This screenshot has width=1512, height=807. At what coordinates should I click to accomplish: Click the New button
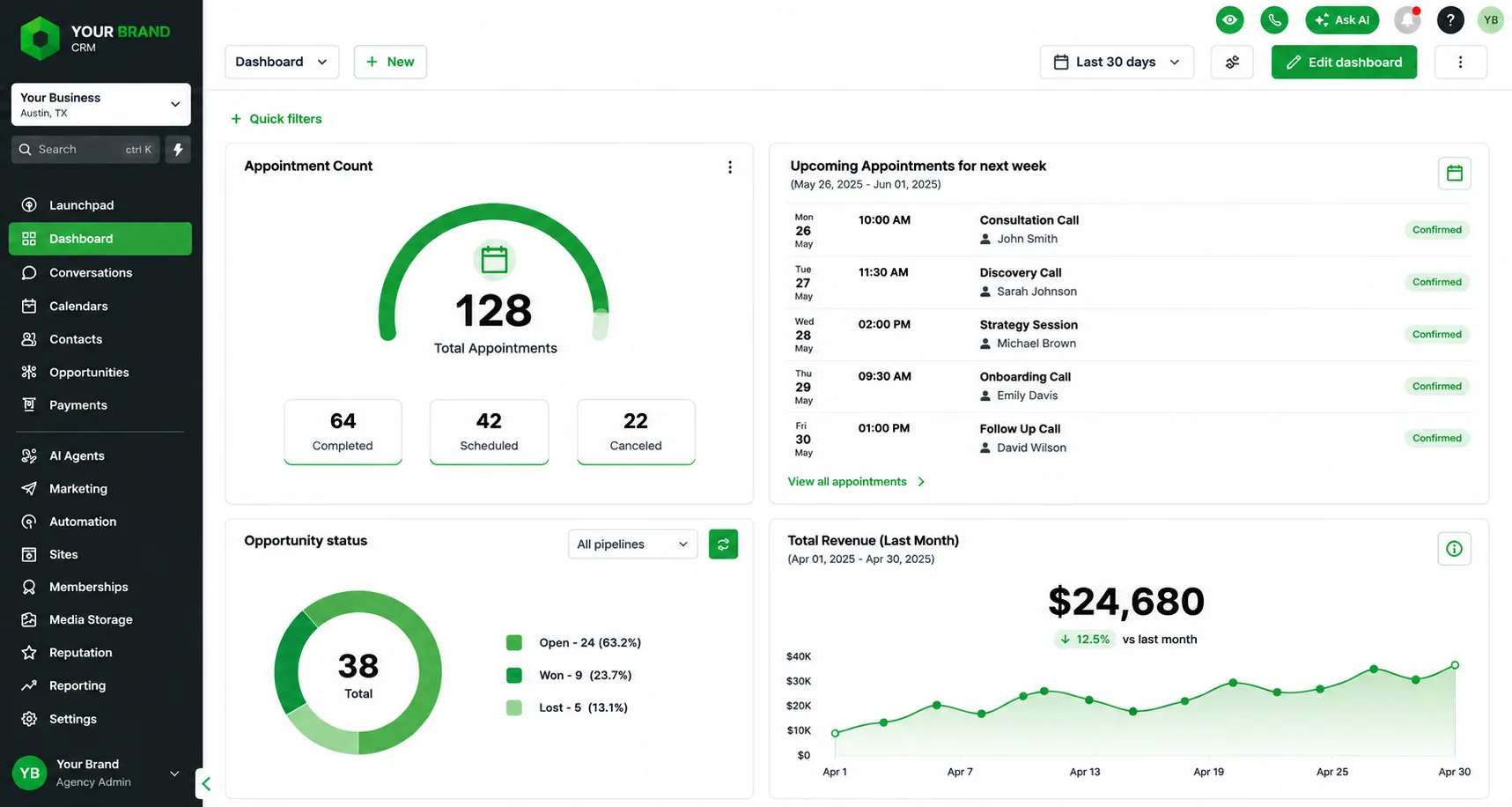390,62
